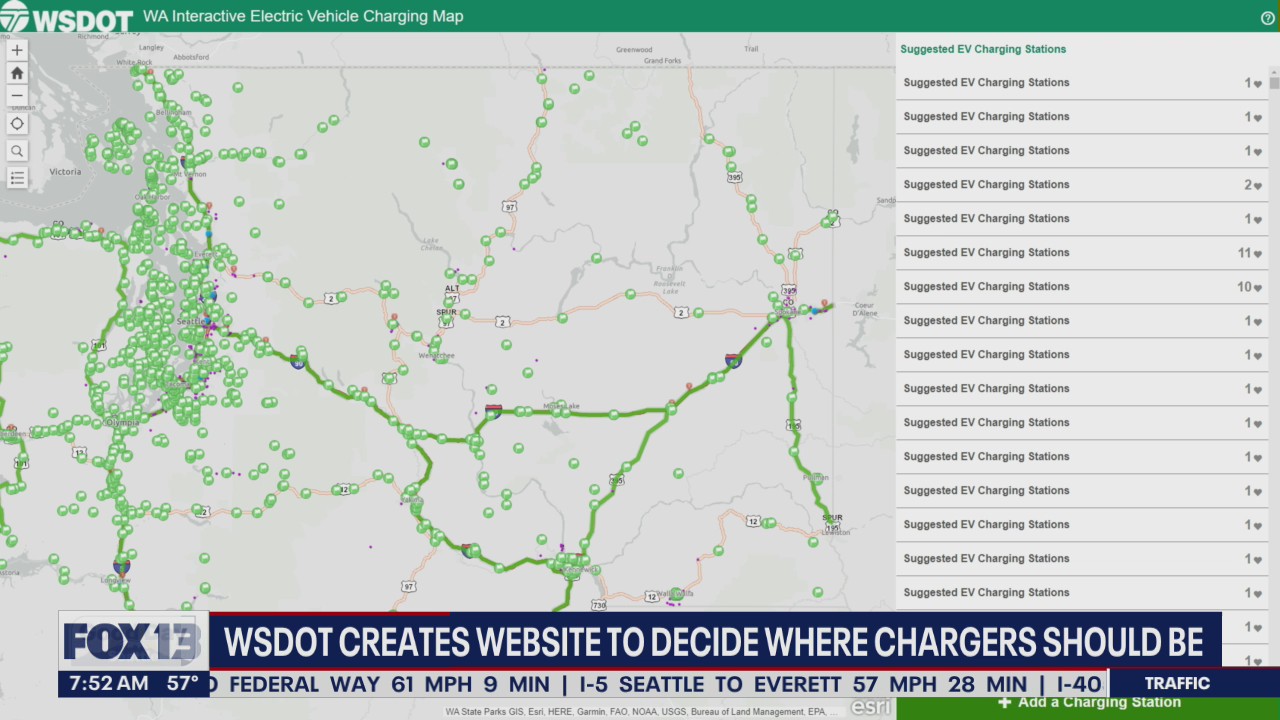The width and height of the screenshot is (1280, 720).
Task: Like the suggestion showing 11 votes
Action: coord(1258,254)
